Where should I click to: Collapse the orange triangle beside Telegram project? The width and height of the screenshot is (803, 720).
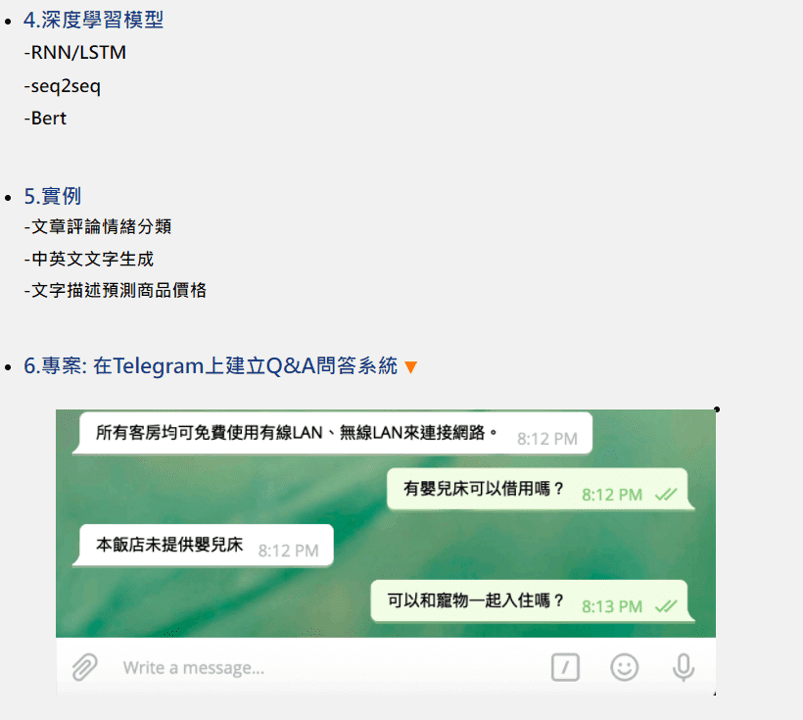411,367
